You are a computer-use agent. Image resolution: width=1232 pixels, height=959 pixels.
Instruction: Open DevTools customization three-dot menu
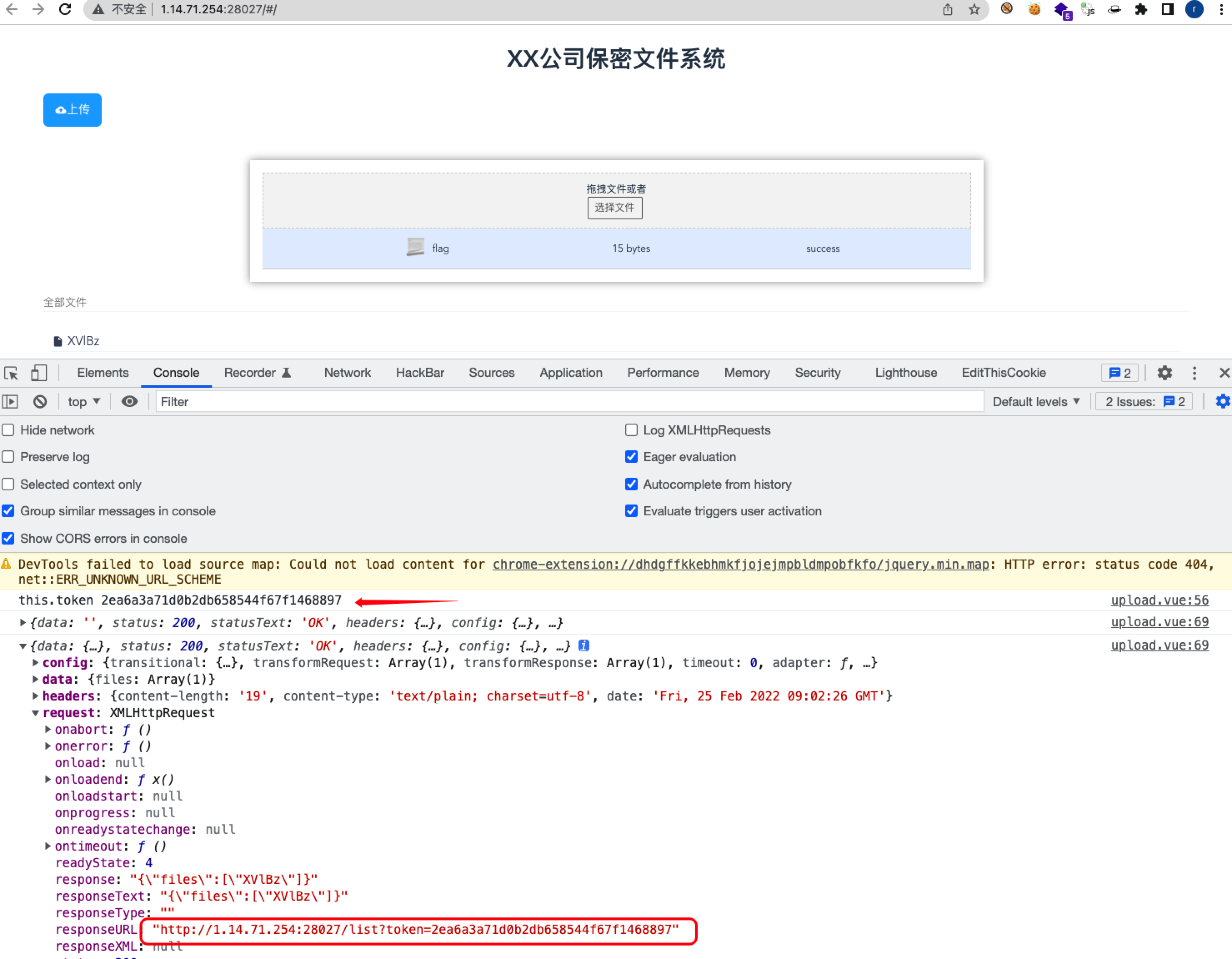click(x=1194, y=372)
